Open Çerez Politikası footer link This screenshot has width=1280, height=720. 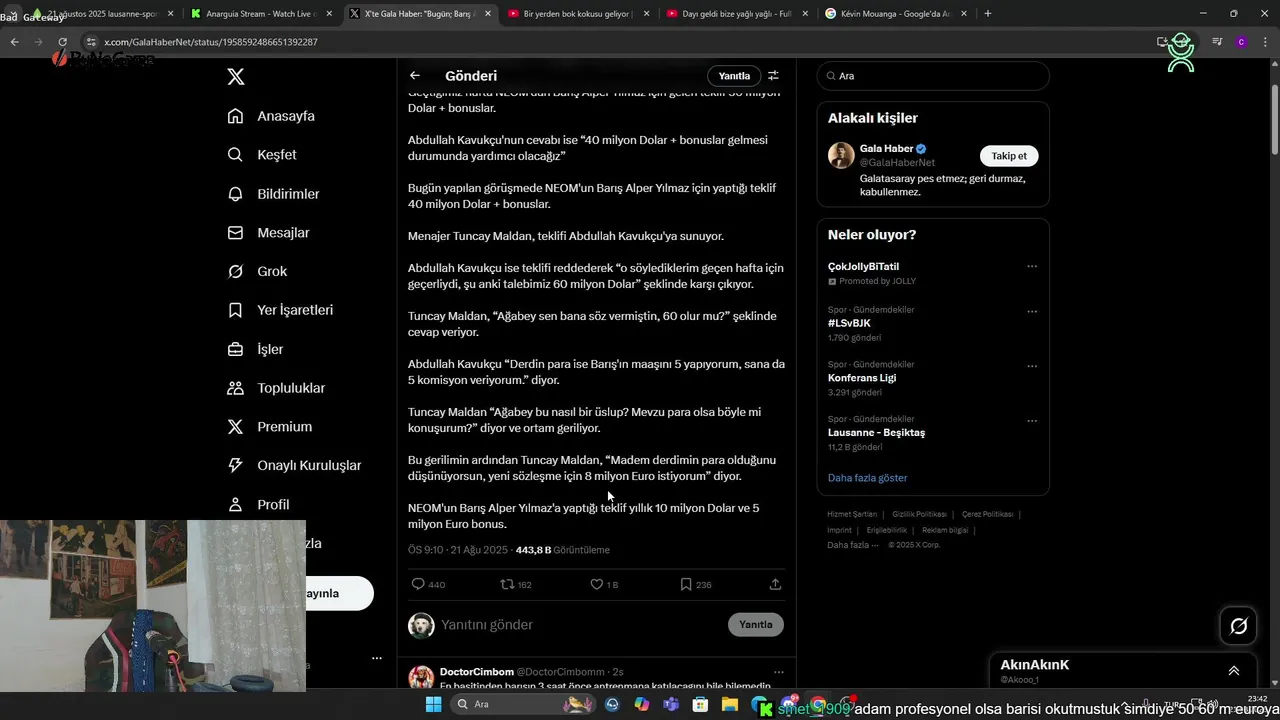988,514
